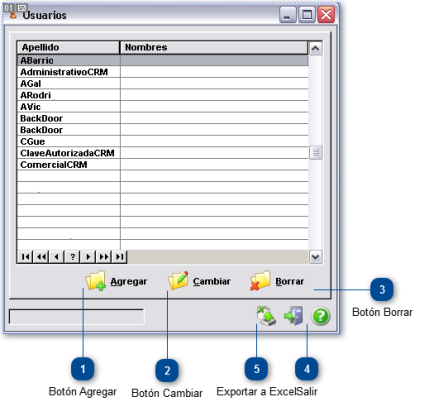This screenshot has width=429, height=416.
Task: Click the question mark locate button
Action: click(72, 257)
